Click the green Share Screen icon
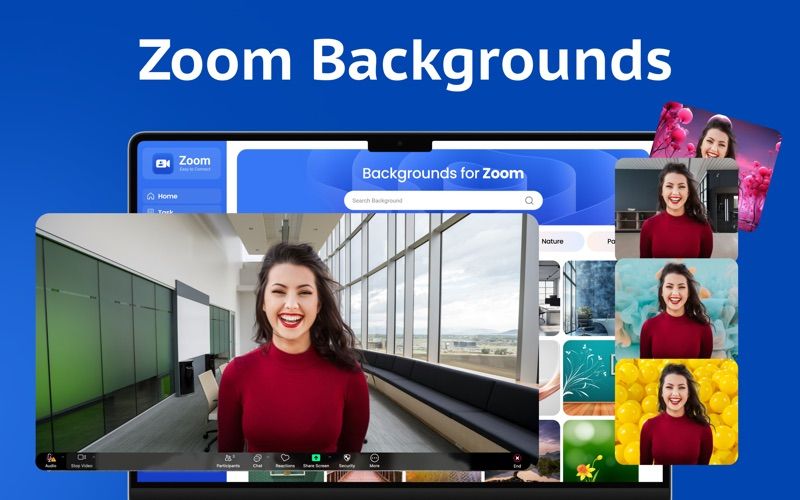The height and width of the screenshot is (500, 800). pos(316,458)
